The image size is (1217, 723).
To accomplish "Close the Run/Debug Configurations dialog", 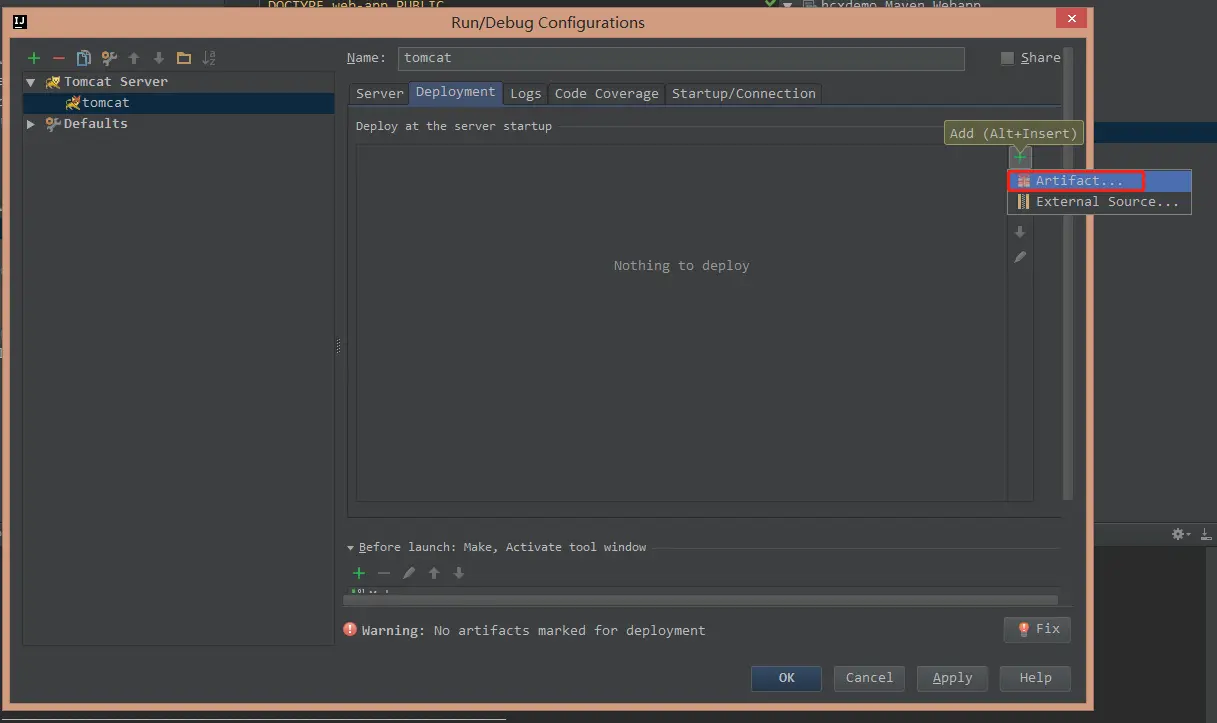I will click(1072, 19).
